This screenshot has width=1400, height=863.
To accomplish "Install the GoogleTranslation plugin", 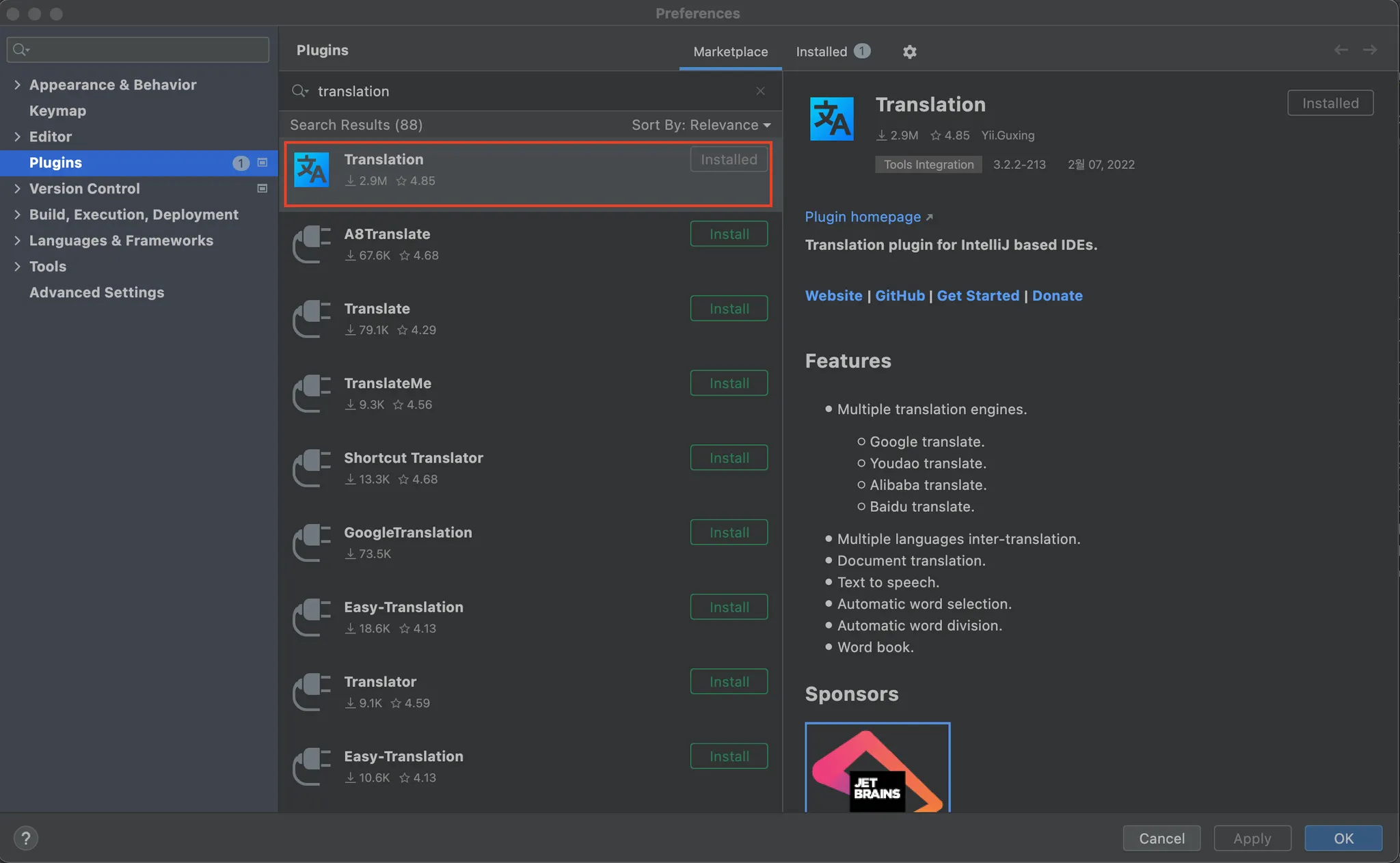I will coord(729,532).
